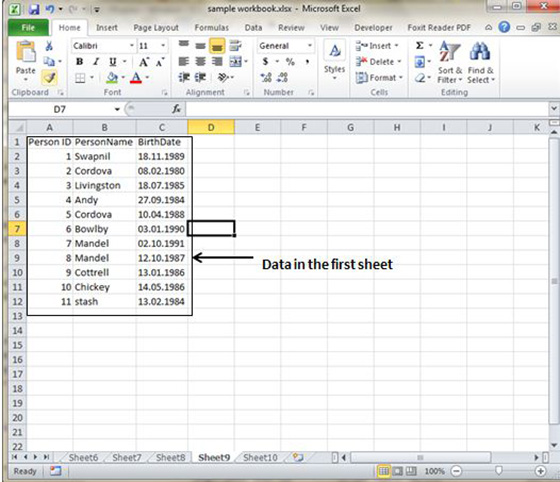Click the Borders icon

coord(80,77)
